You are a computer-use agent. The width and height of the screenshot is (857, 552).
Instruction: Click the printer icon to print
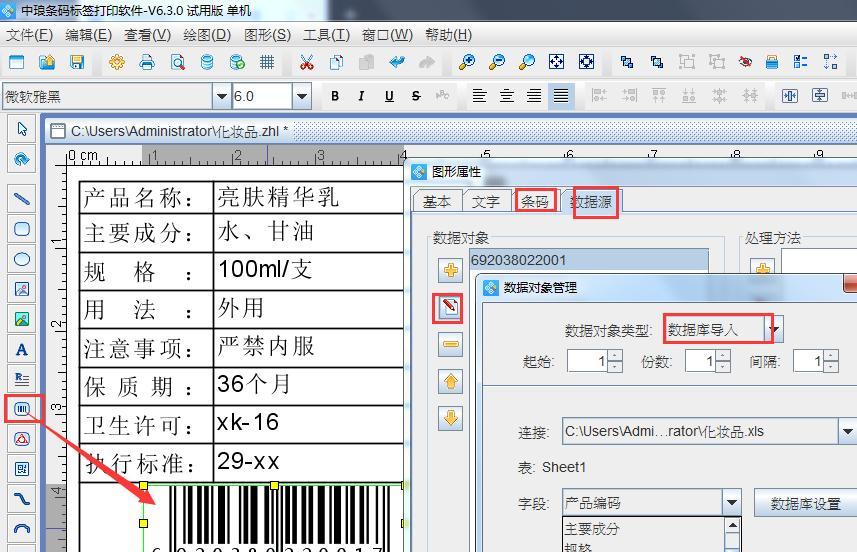click(x=146, y=62)
